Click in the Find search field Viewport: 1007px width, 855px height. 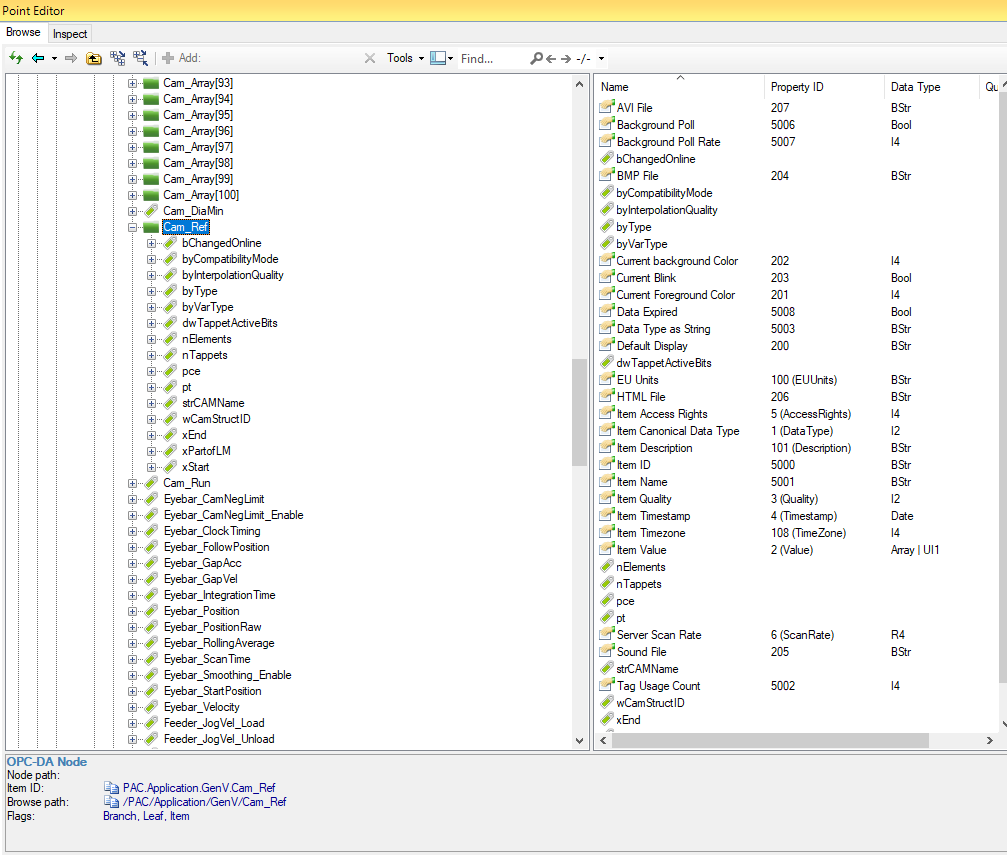[490, 58]
